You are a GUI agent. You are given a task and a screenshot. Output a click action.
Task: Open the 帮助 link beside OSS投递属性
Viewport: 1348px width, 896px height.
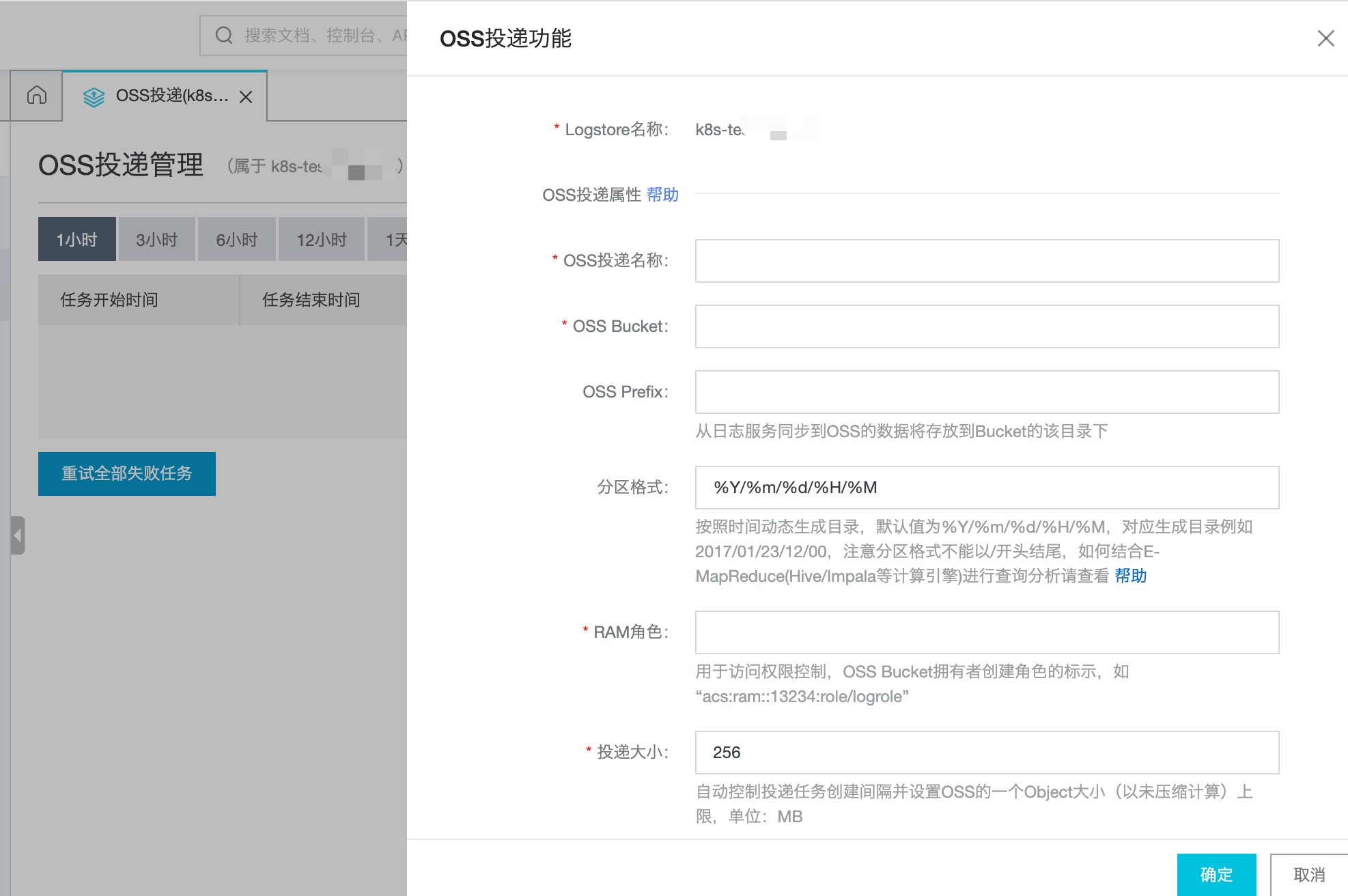(662, 195)
